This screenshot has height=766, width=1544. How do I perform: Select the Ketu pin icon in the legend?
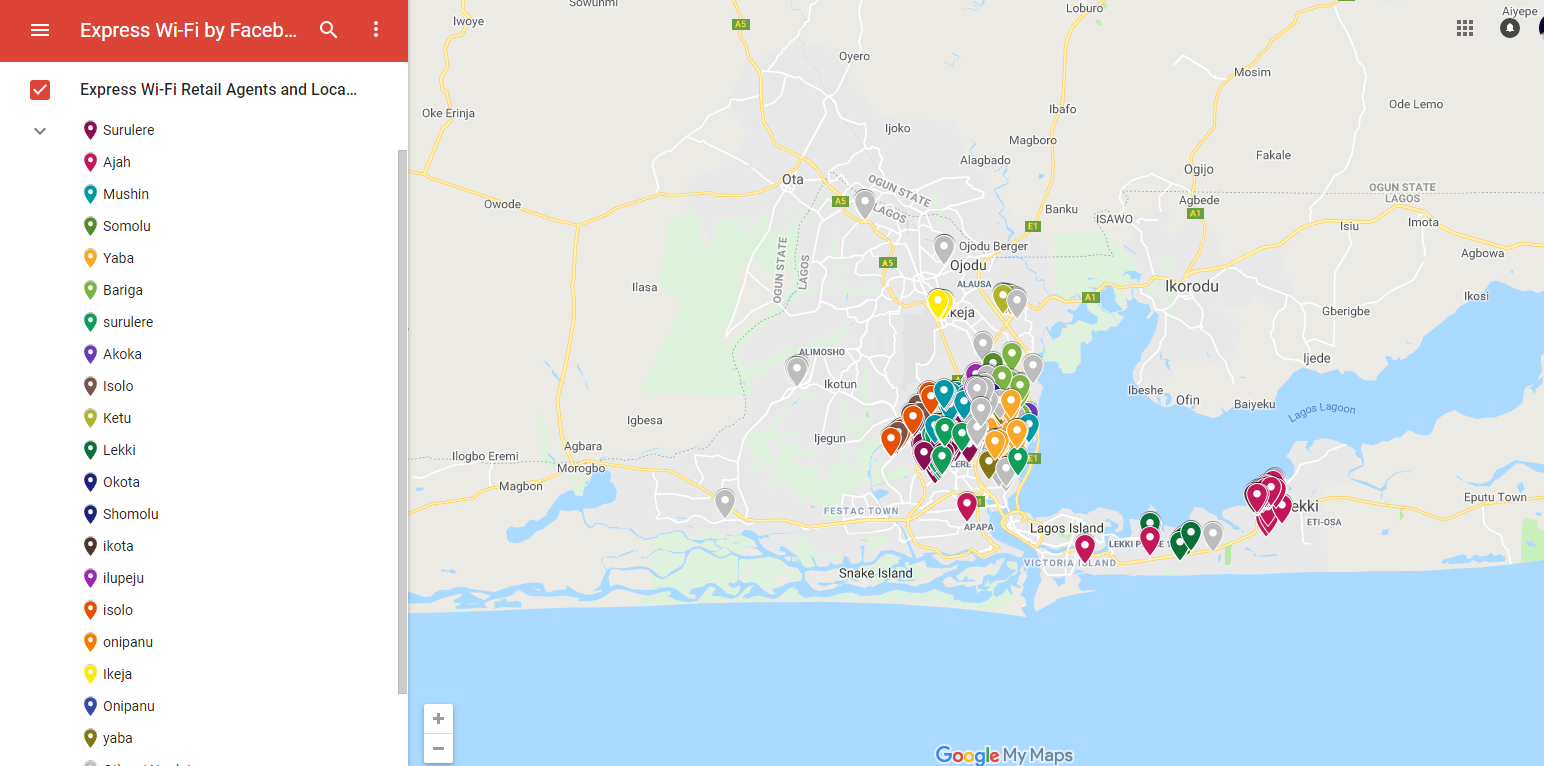pos(90,418)
